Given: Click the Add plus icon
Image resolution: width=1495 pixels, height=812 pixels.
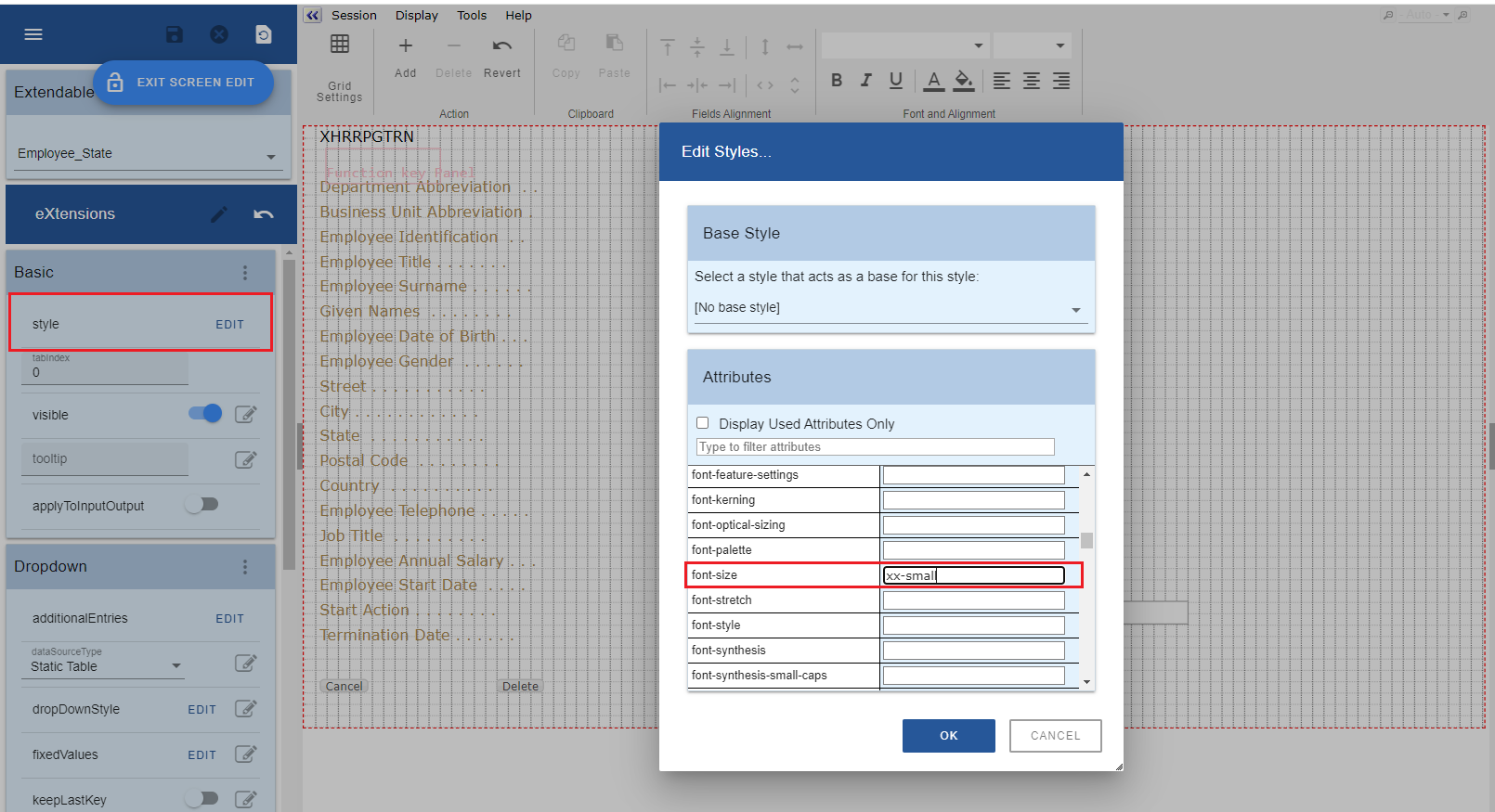Looking at the screenshot, I should pyautogui.click(x=405, y=46).
